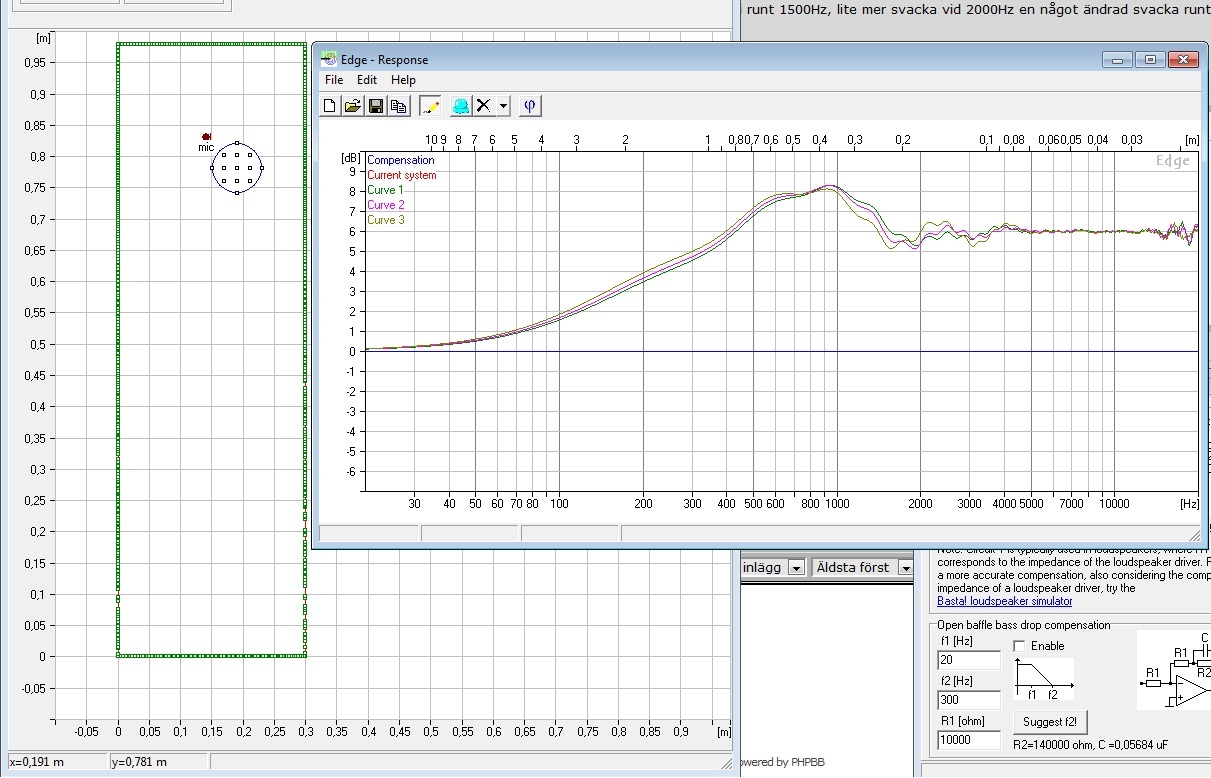Image resolution: width=1211 pixels, height=778 pixels.
Task: Open the Basta! loudspeaker simulator link
Action: [x=1004, y=601]
